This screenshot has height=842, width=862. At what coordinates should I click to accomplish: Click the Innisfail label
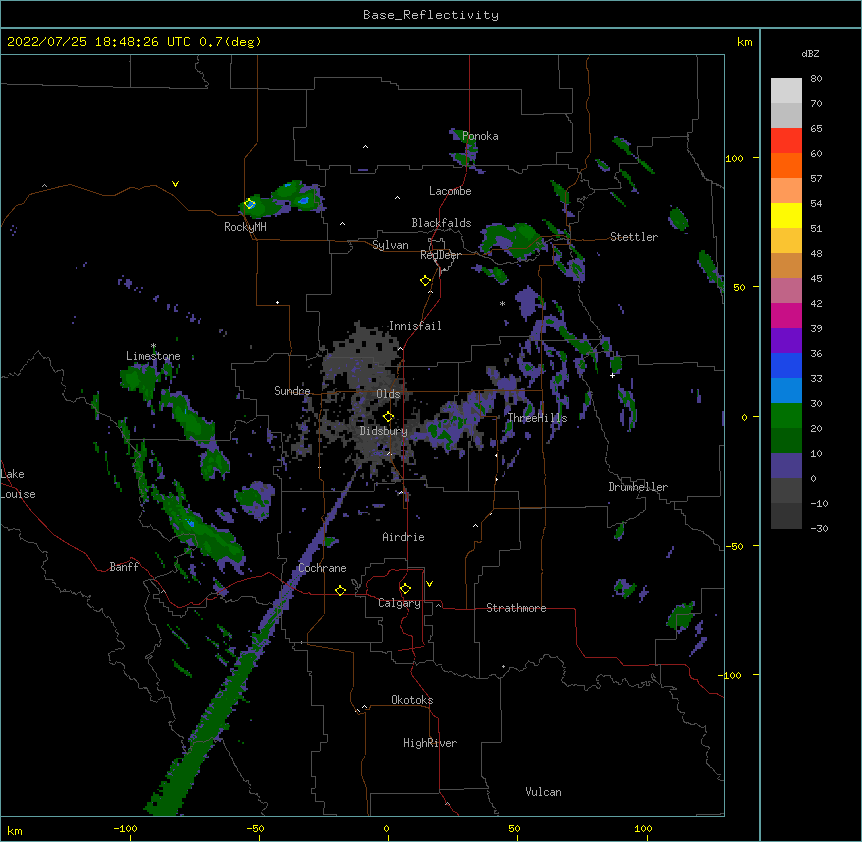point(415,326)
